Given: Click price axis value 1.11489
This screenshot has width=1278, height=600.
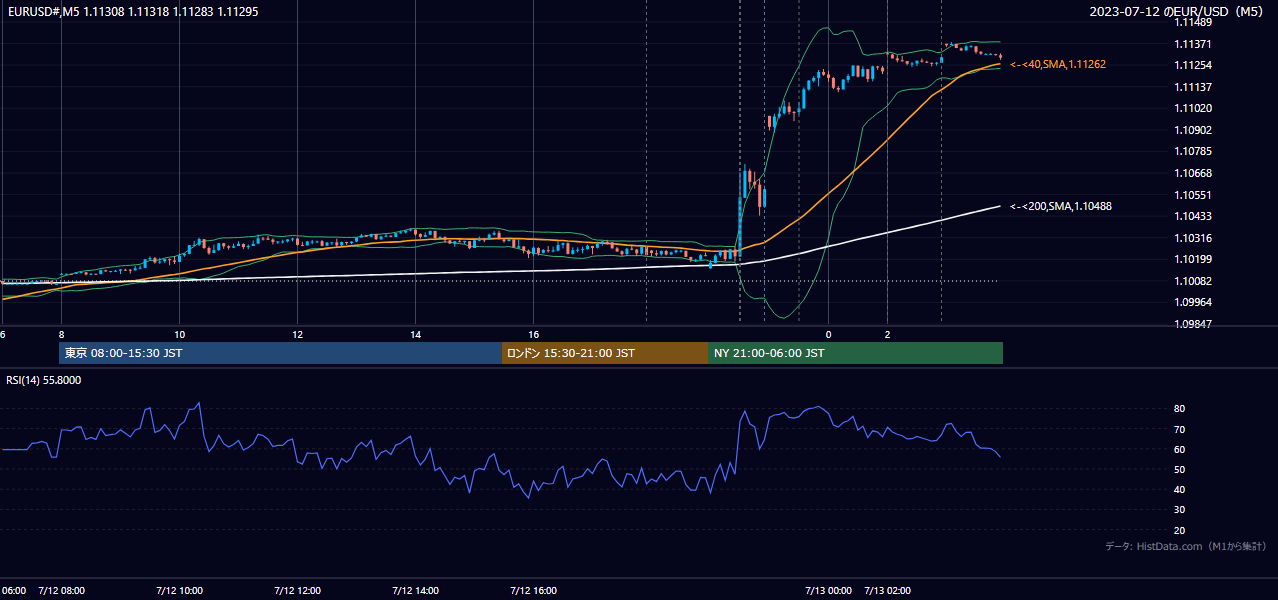Looking at the screenshot, I should [1193, 22].
